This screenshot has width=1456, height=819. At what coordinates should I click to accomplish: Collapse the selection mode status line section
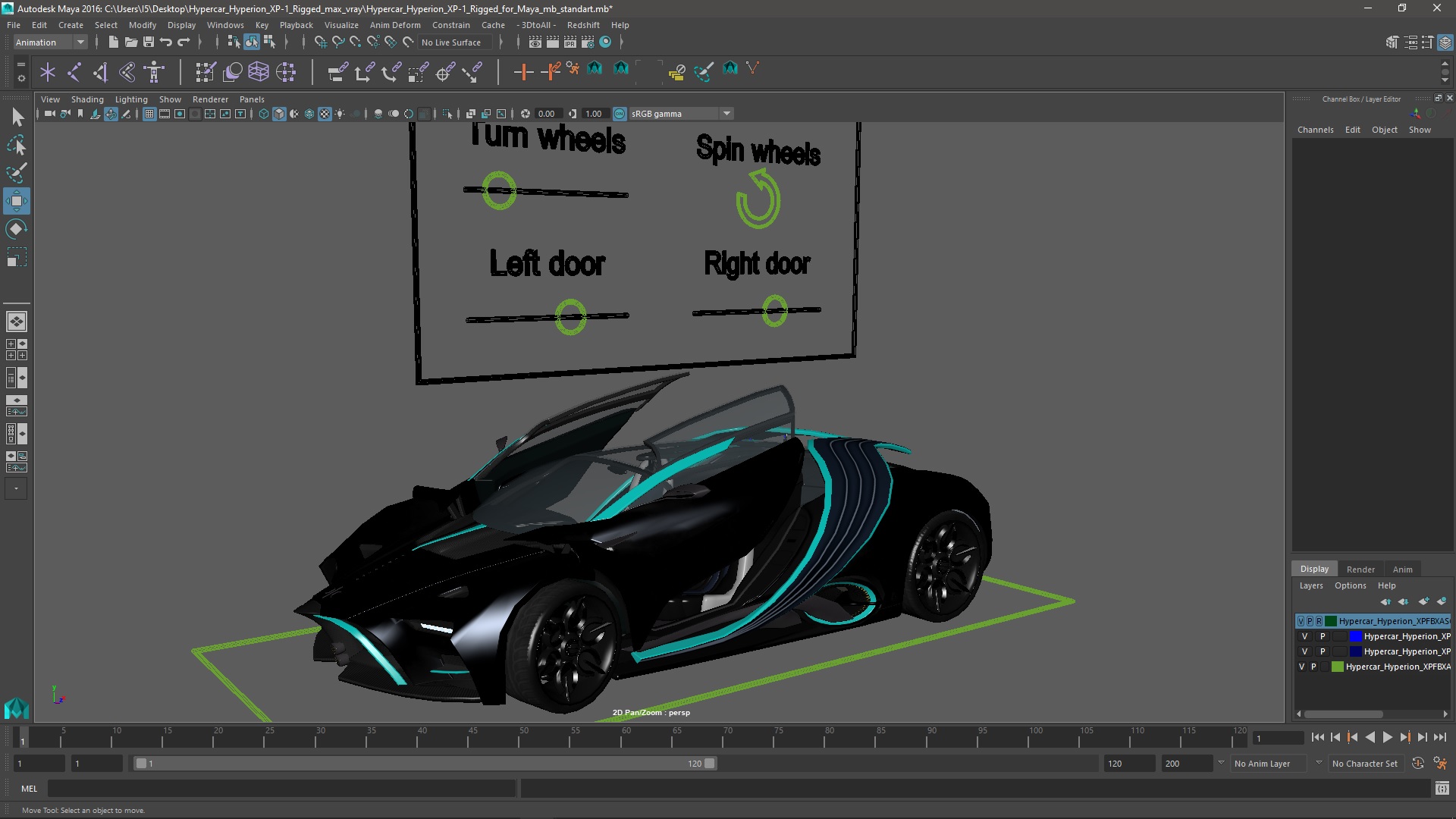coord(217,42)
